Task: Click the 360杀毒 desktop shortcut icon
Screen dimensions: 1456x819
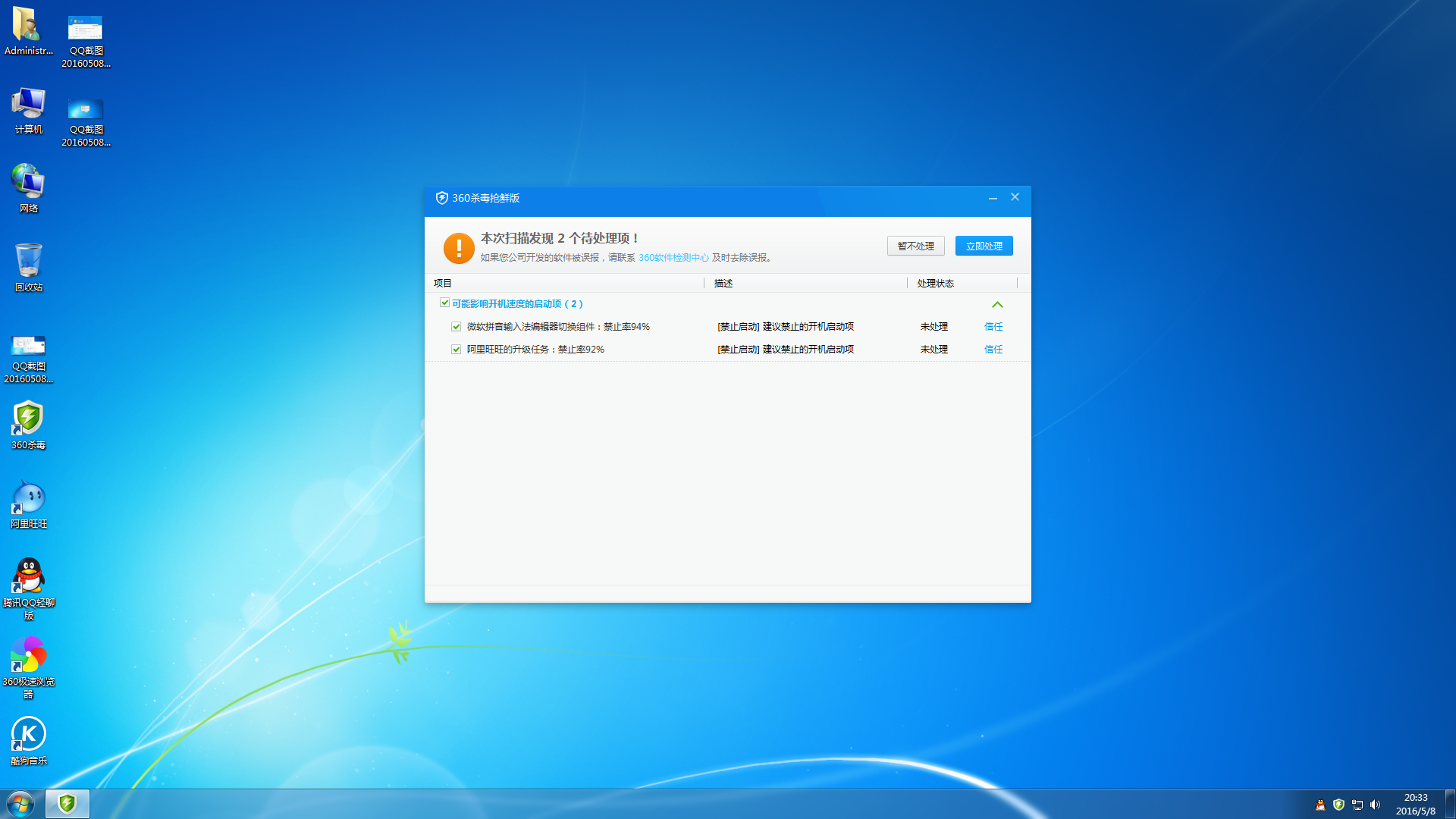Action: (x=28, y=419)
